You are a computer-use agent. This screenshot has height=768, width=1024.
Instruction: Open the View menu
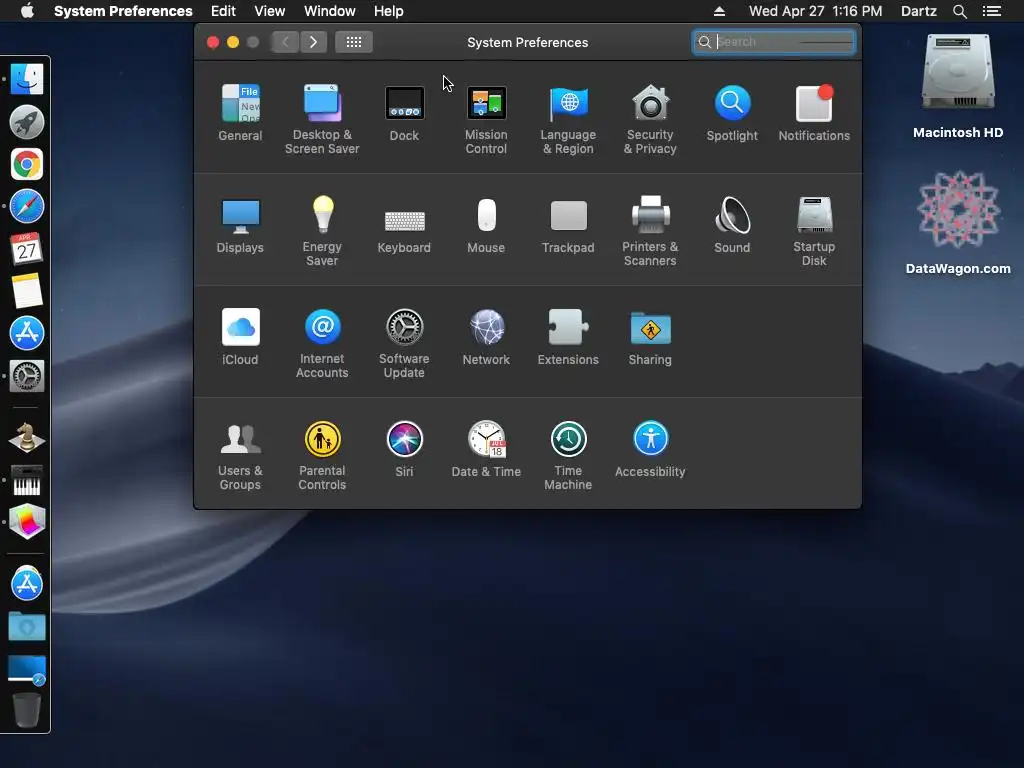coord(270,11)
